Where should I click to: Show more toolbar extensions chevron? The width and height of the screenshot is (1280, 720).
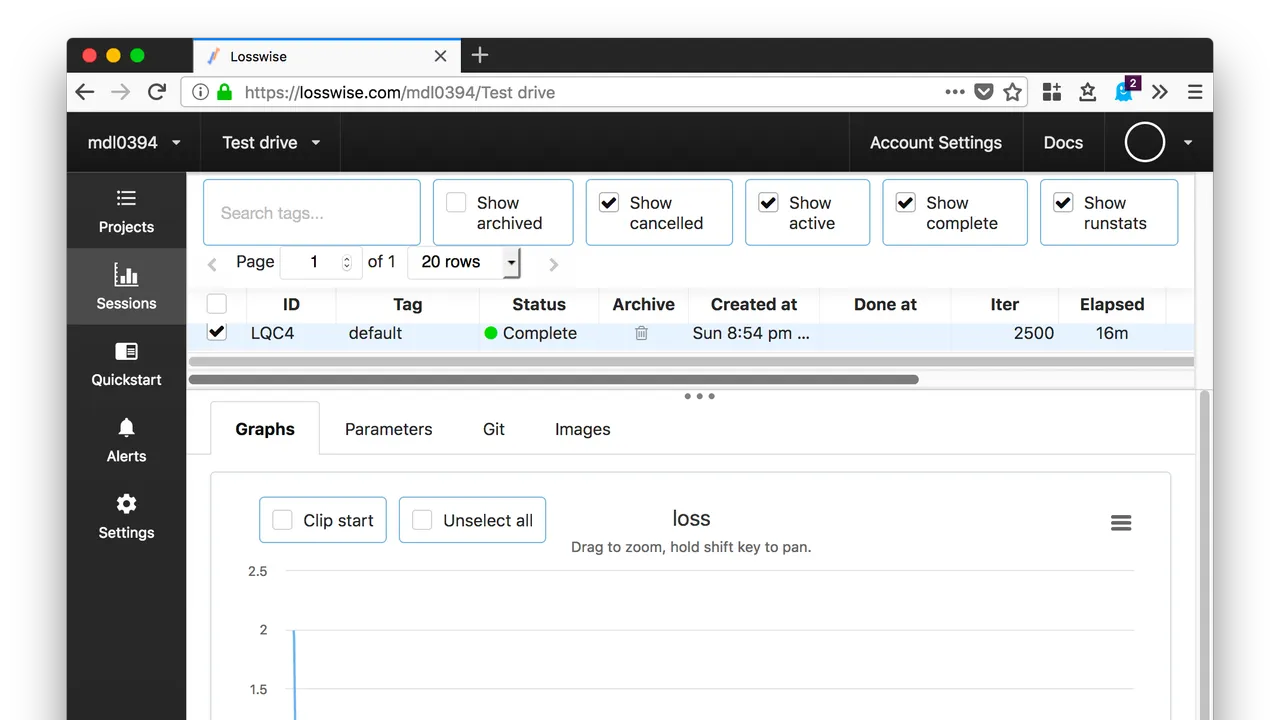[1160, 92]
